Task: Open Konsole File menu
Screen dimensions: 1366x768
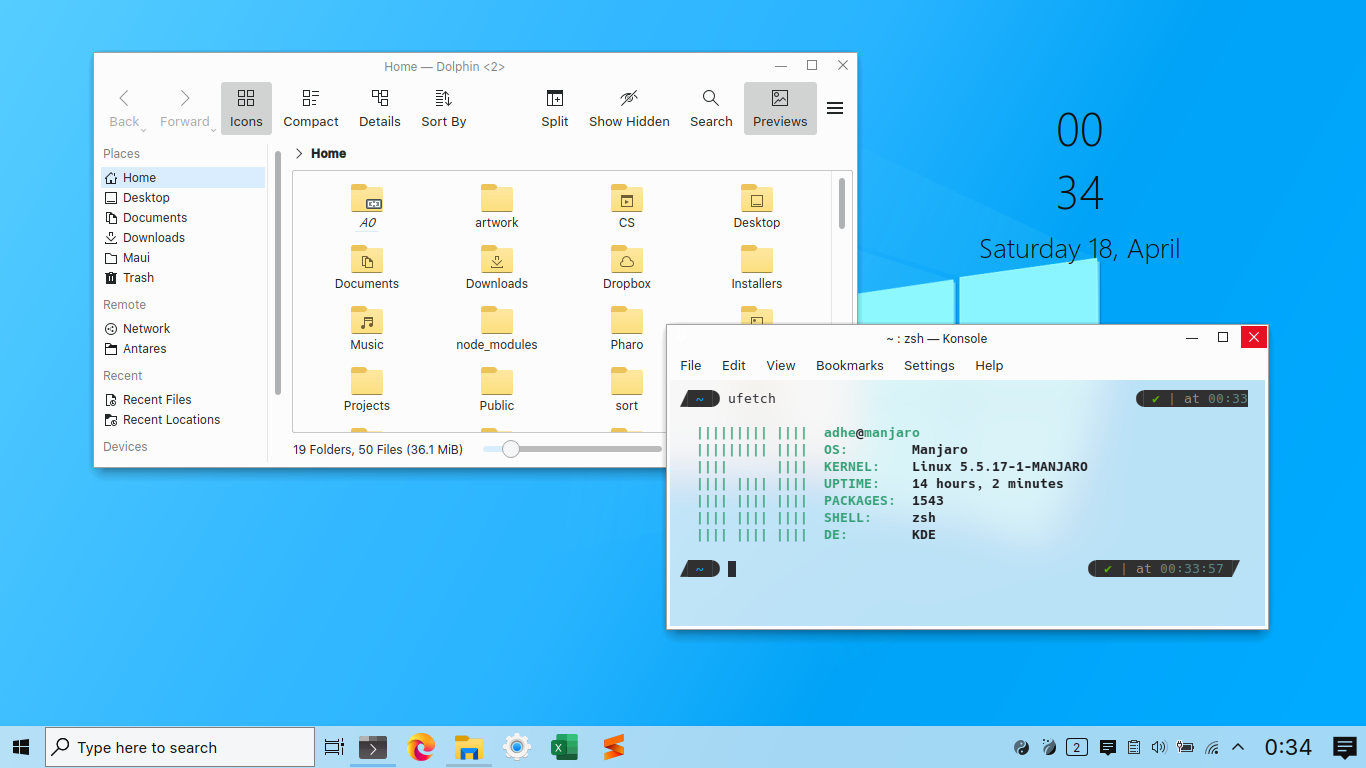Action: [x=691, y=365]
